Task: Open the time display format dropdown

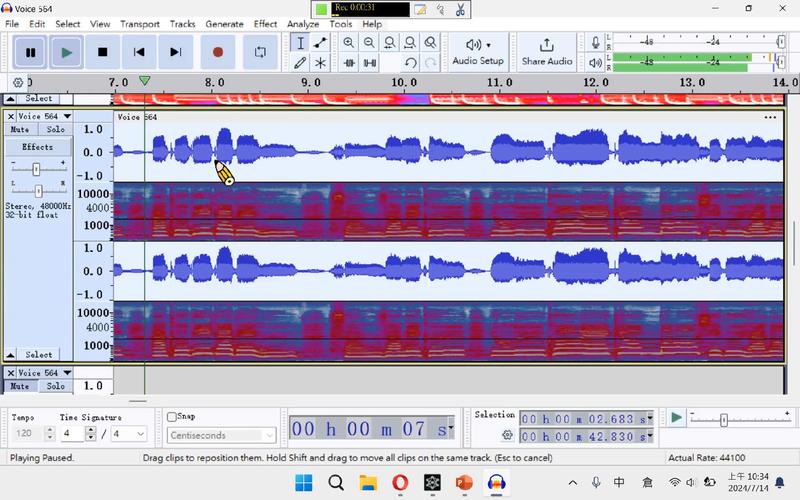Action: coord(451,426)
